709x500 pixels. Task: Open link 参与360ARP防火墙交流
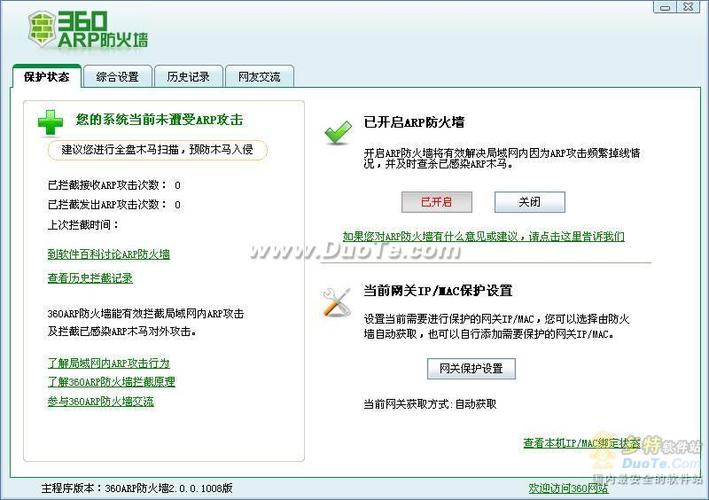click(100, 401)
